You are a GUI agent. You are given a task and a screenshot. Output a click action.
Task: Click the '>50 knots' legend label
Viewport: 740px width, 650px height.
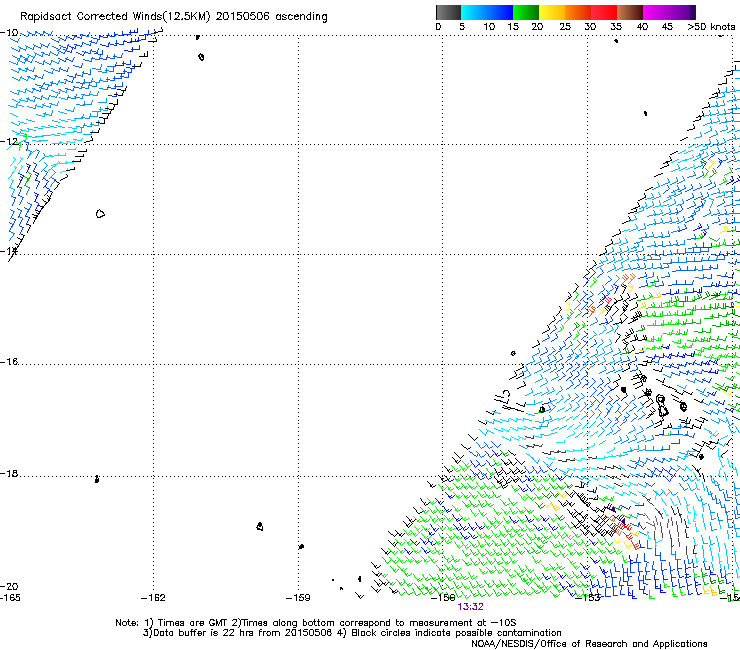coord(711,27)
